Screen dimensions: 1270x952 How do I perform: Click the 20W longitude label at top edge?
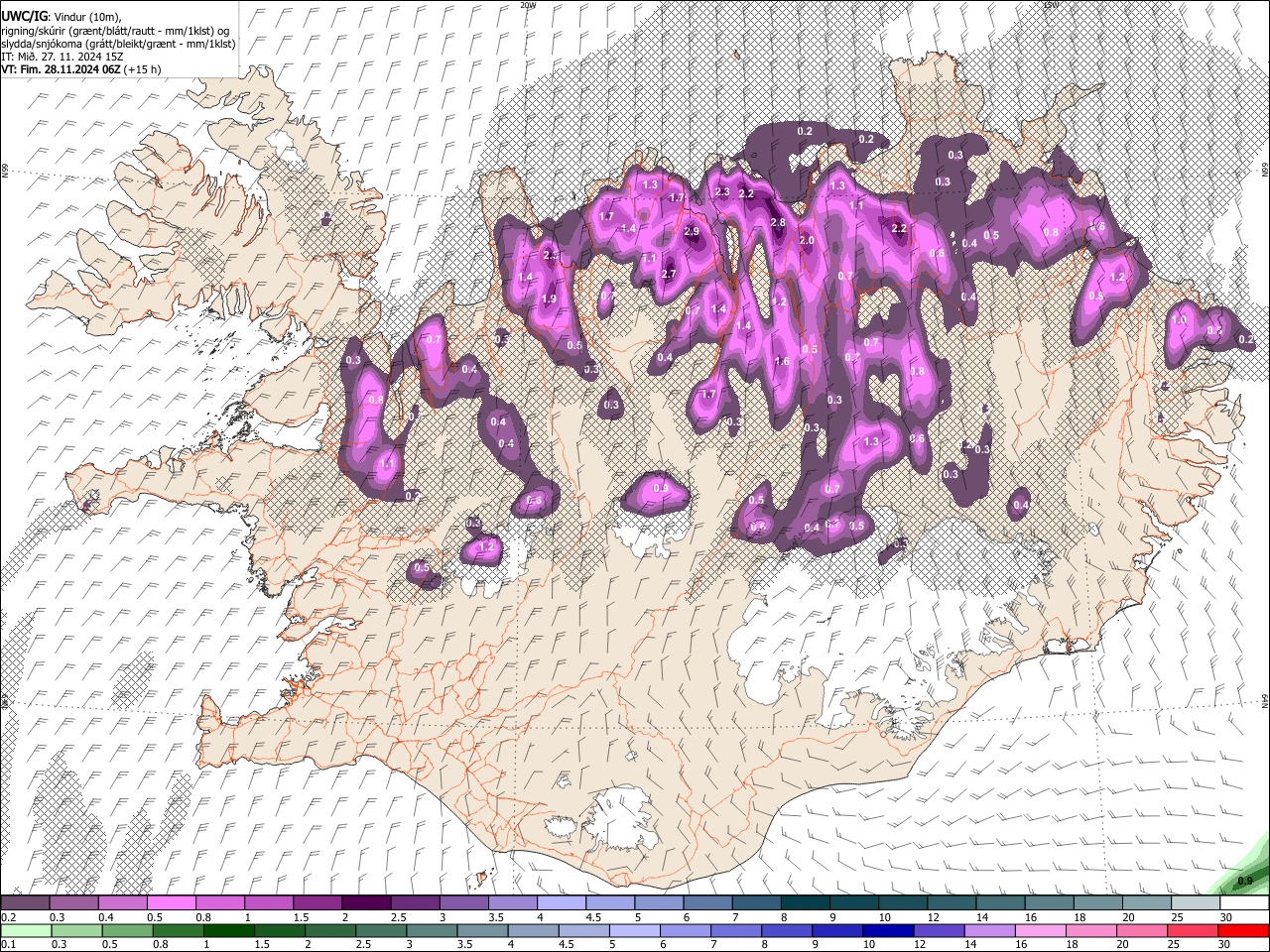click(528, 5)
